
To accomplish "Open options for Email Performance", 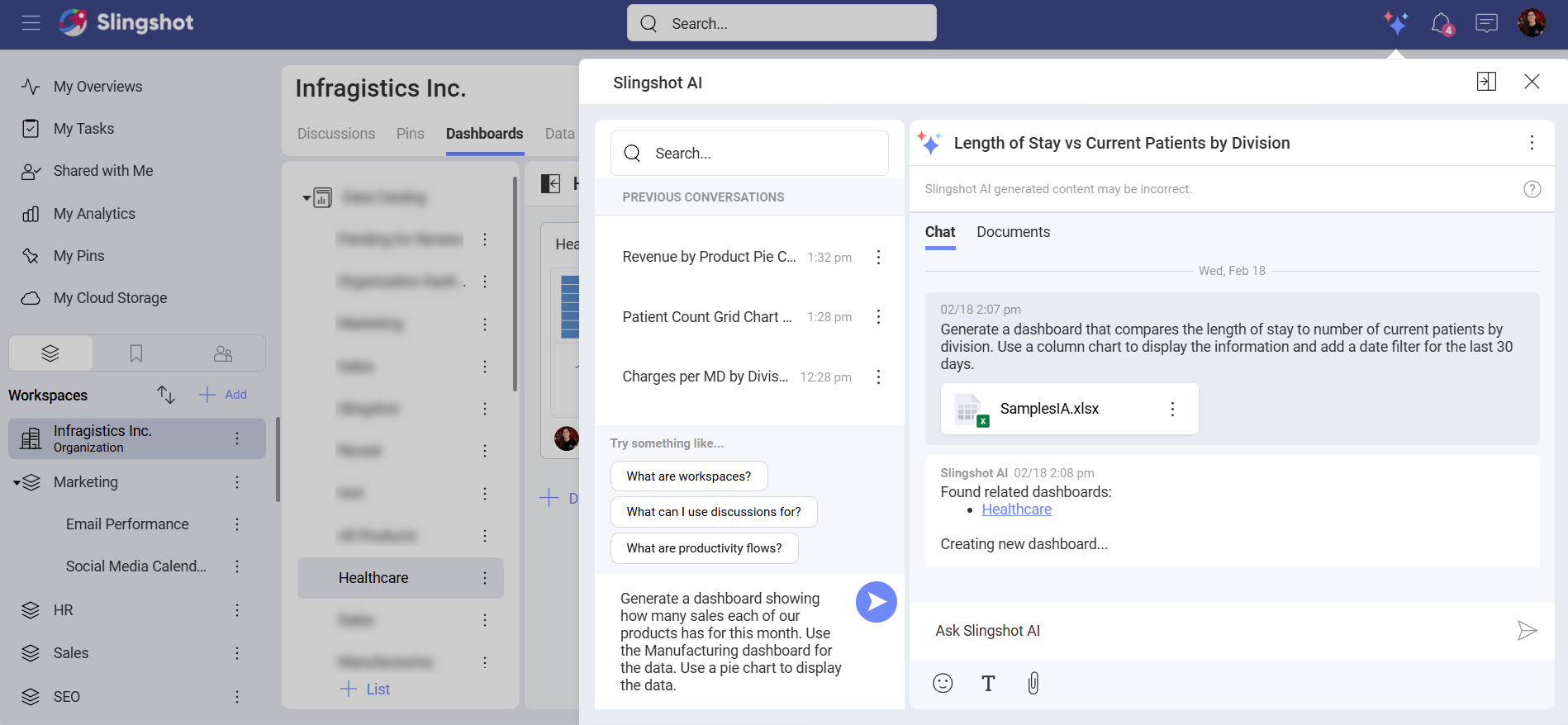I will pos(237,524).
